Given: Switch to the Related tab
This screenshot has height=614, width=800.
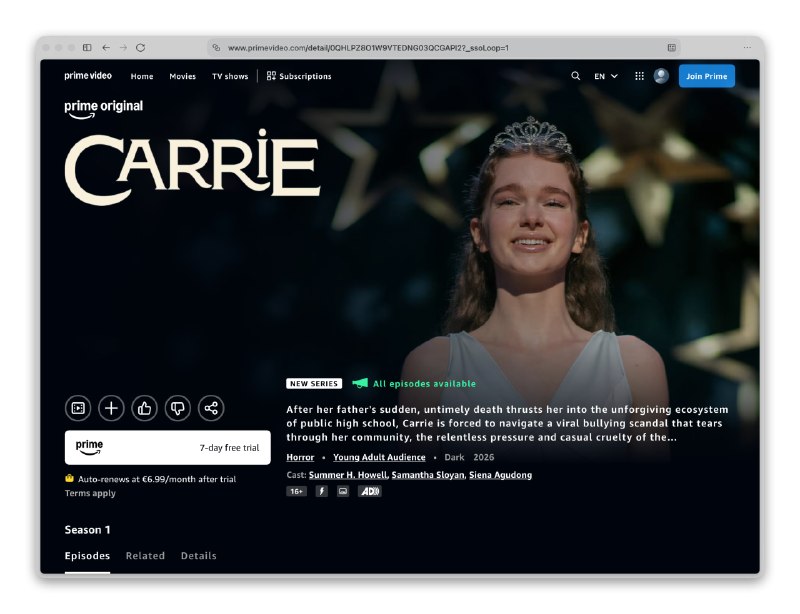Looking at the screenshot, I should tap(145, 555).
